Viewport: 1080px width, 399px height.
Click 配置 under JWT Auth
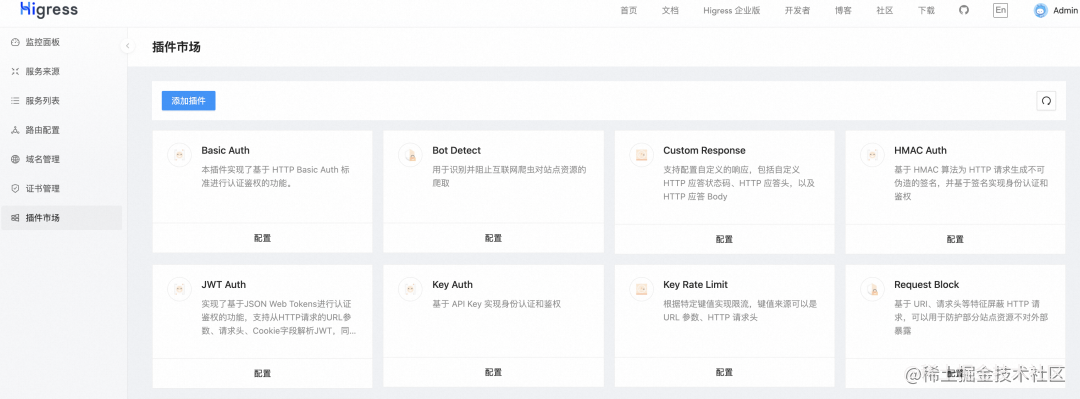262,373
